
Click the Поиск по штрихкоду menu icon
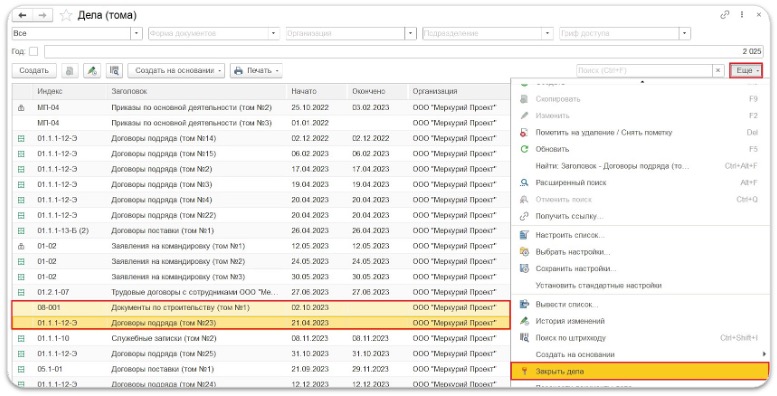pos(524,338)
